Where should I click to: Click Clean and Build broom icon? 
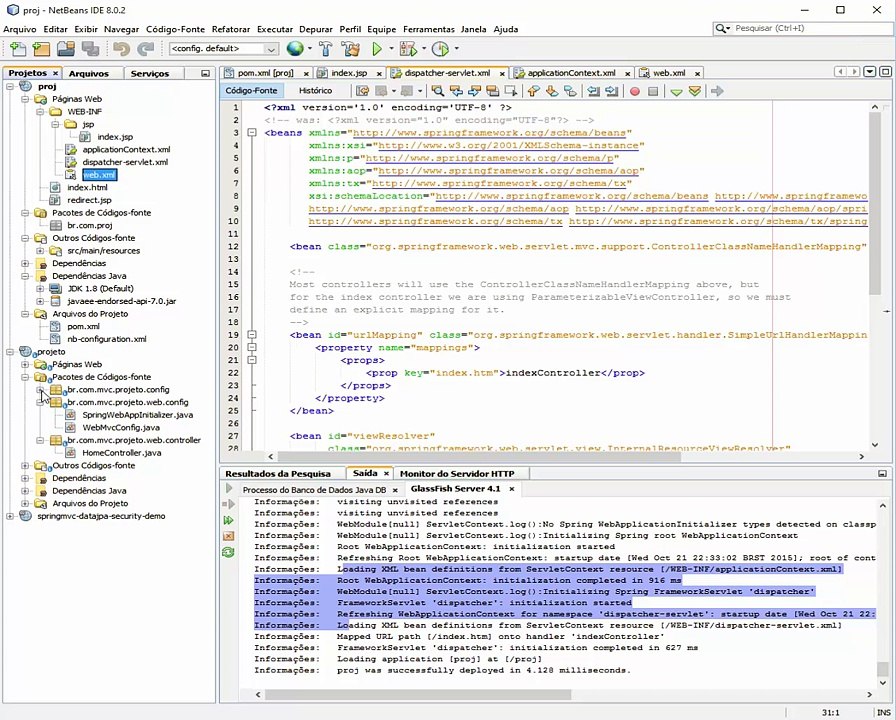point(350,49)
